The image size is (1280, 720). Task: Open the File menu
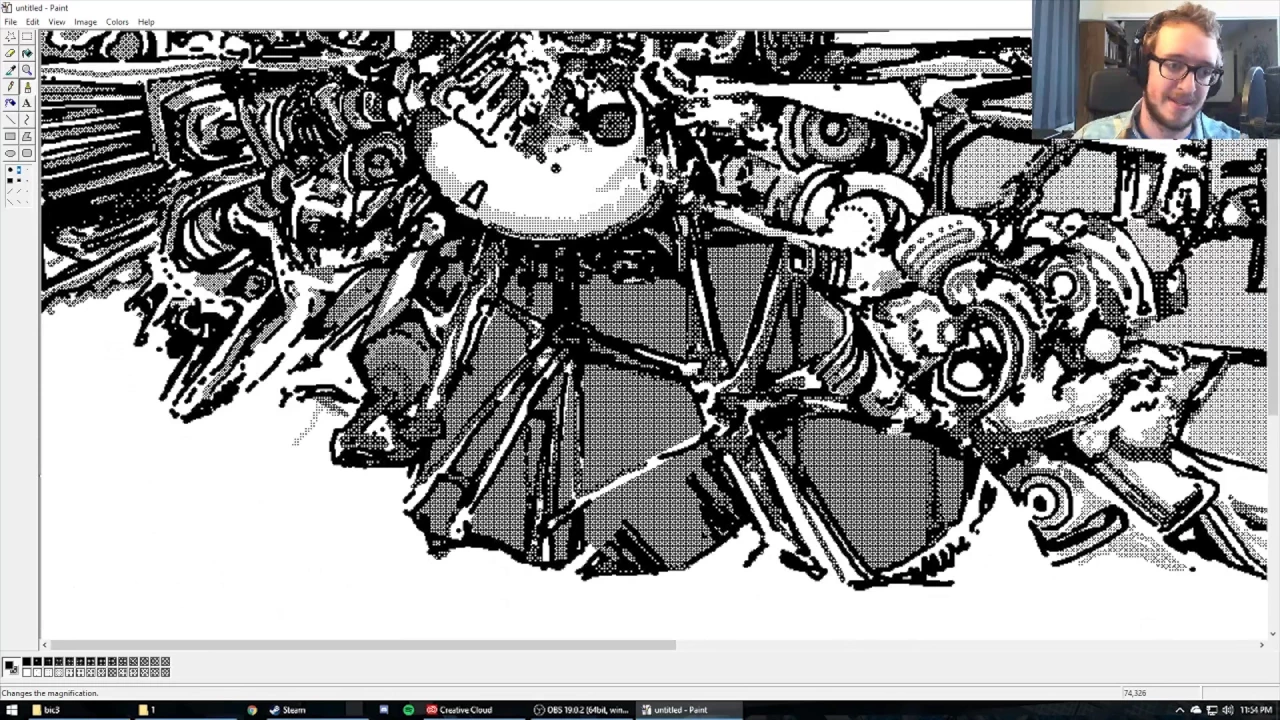(x=10, y=22)
